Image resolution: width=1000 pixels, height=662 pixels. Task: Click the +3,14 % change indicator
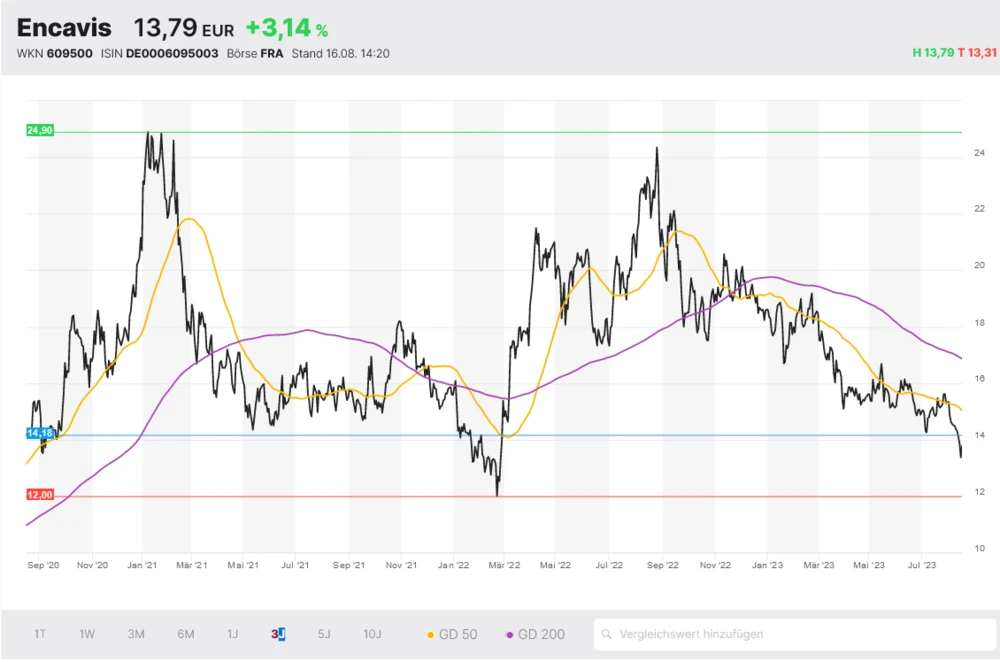pos(287,28)
